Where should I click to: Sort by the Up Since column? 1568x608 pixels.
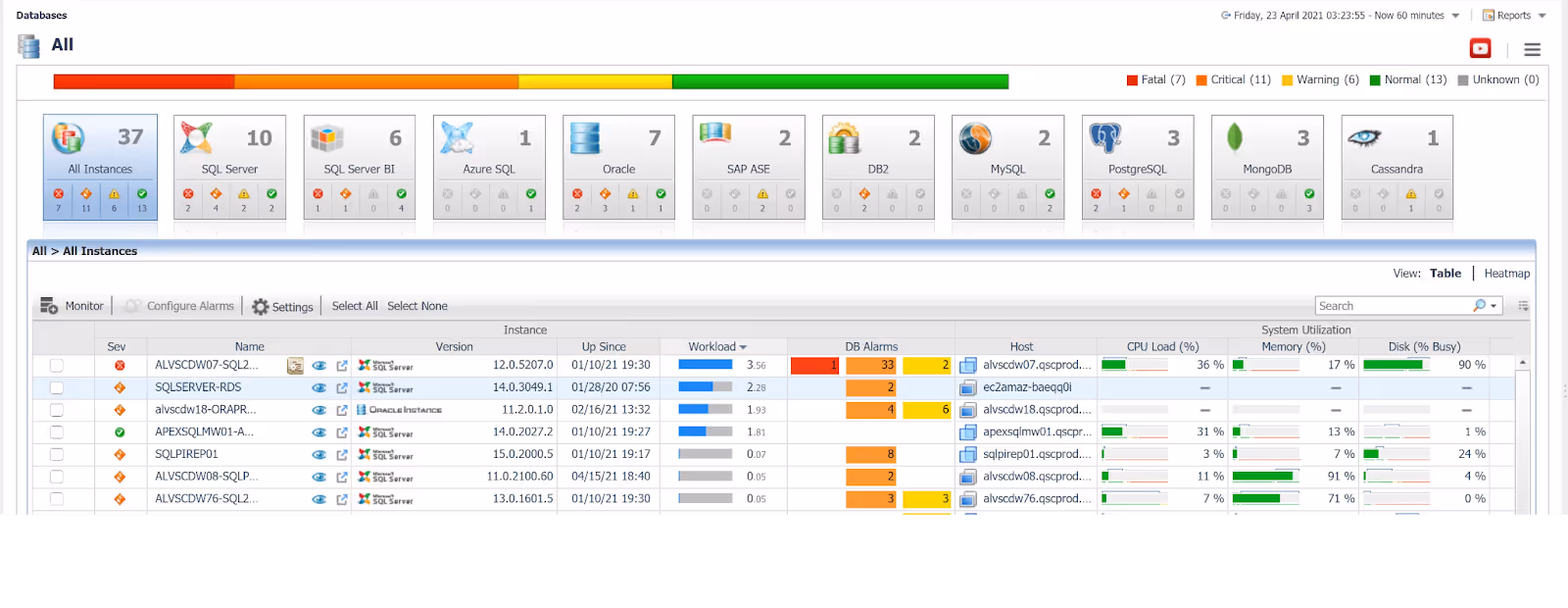coord(604,347)
